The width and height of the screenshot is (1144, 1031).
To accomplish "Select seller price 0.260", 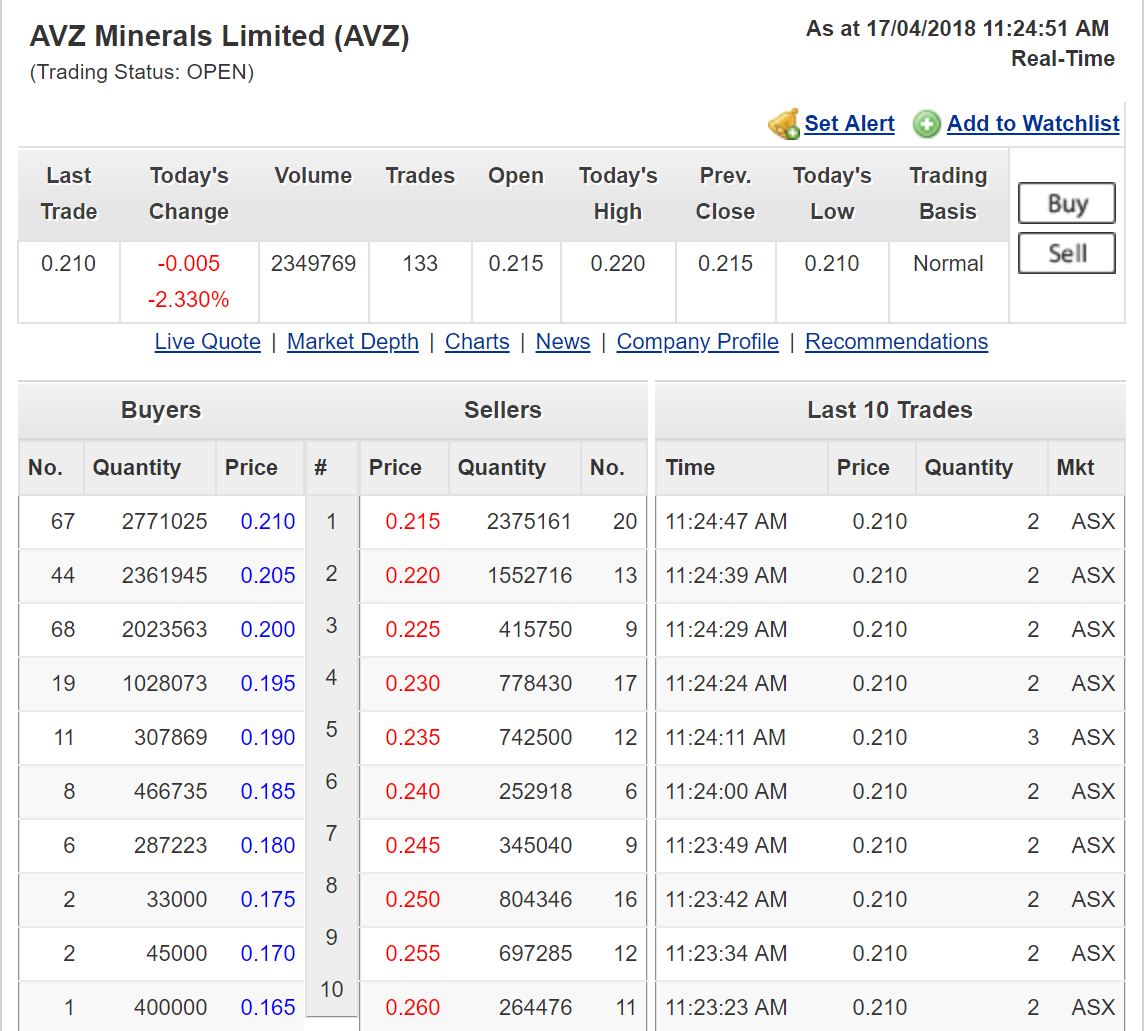I will 413,1008.
